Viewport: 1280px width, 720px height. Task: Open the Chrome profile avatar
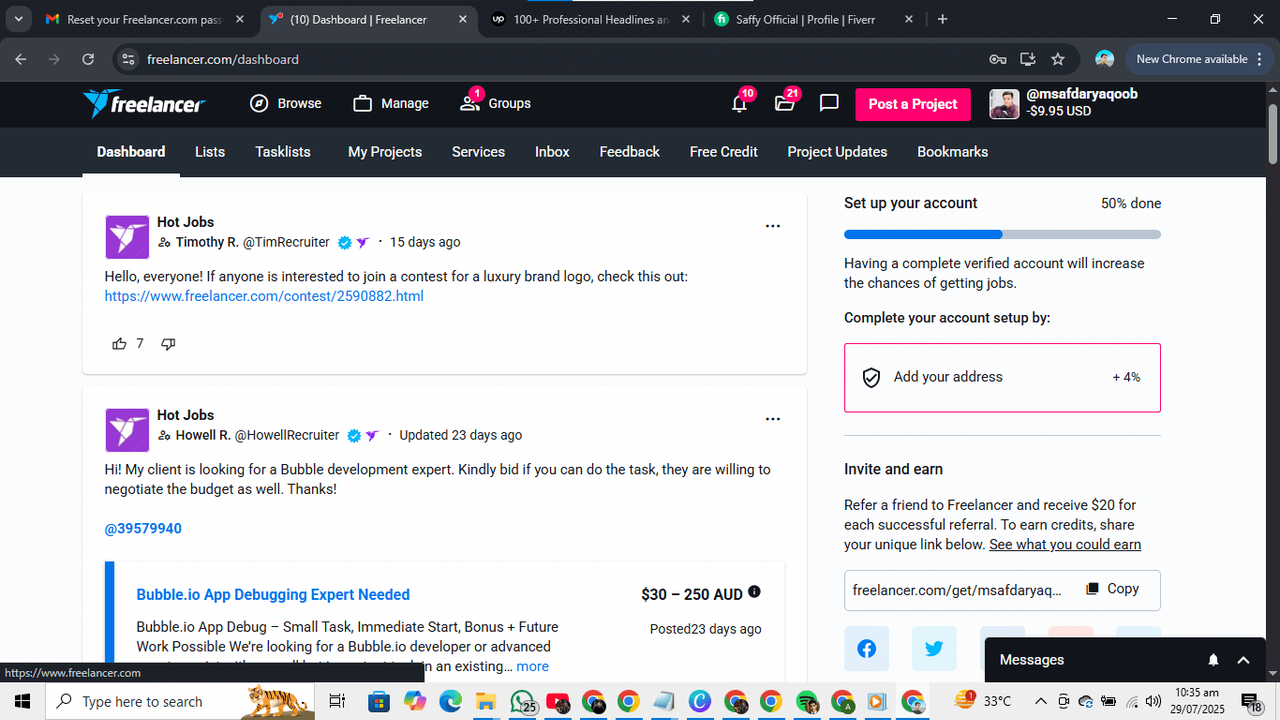(1104, 59)
